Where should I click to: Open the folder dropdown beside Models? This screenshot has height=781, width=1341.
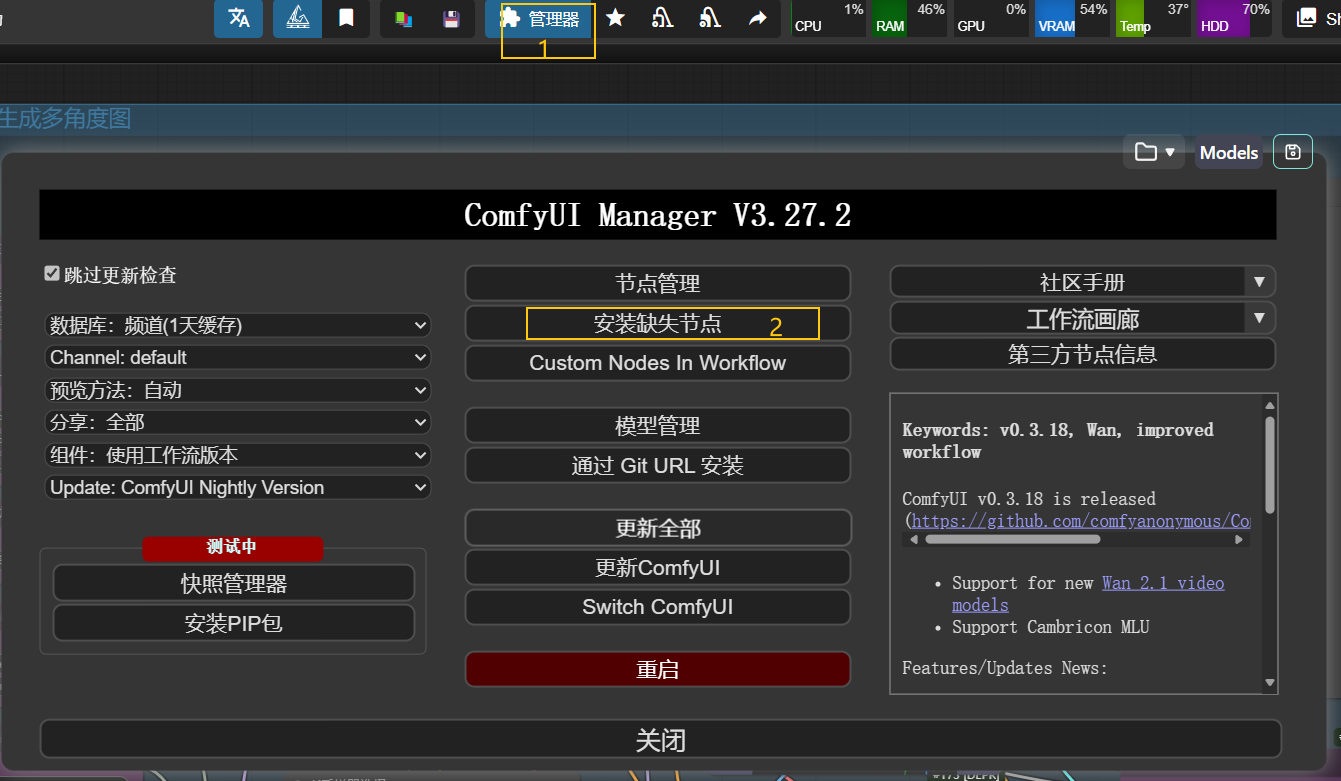point(1154,152)
